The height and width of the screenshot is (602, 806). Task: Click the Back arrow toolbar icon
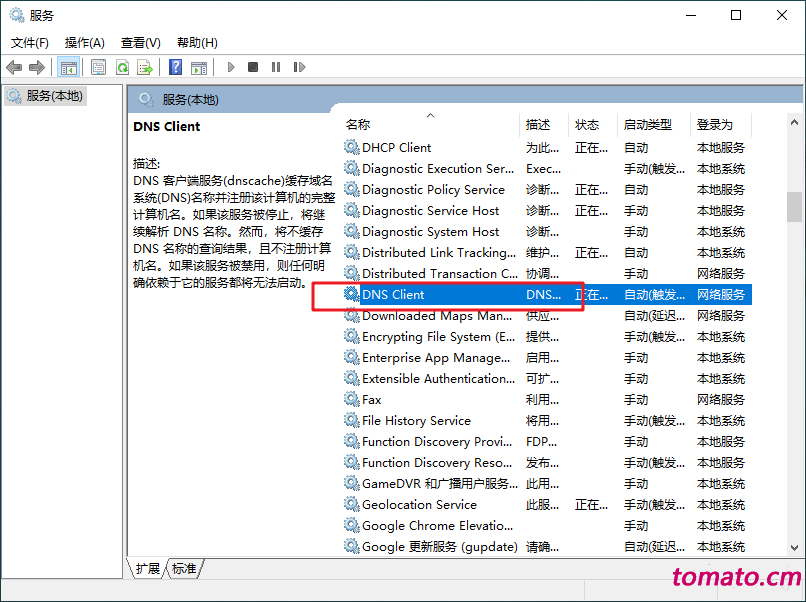[x=14, y=67]
